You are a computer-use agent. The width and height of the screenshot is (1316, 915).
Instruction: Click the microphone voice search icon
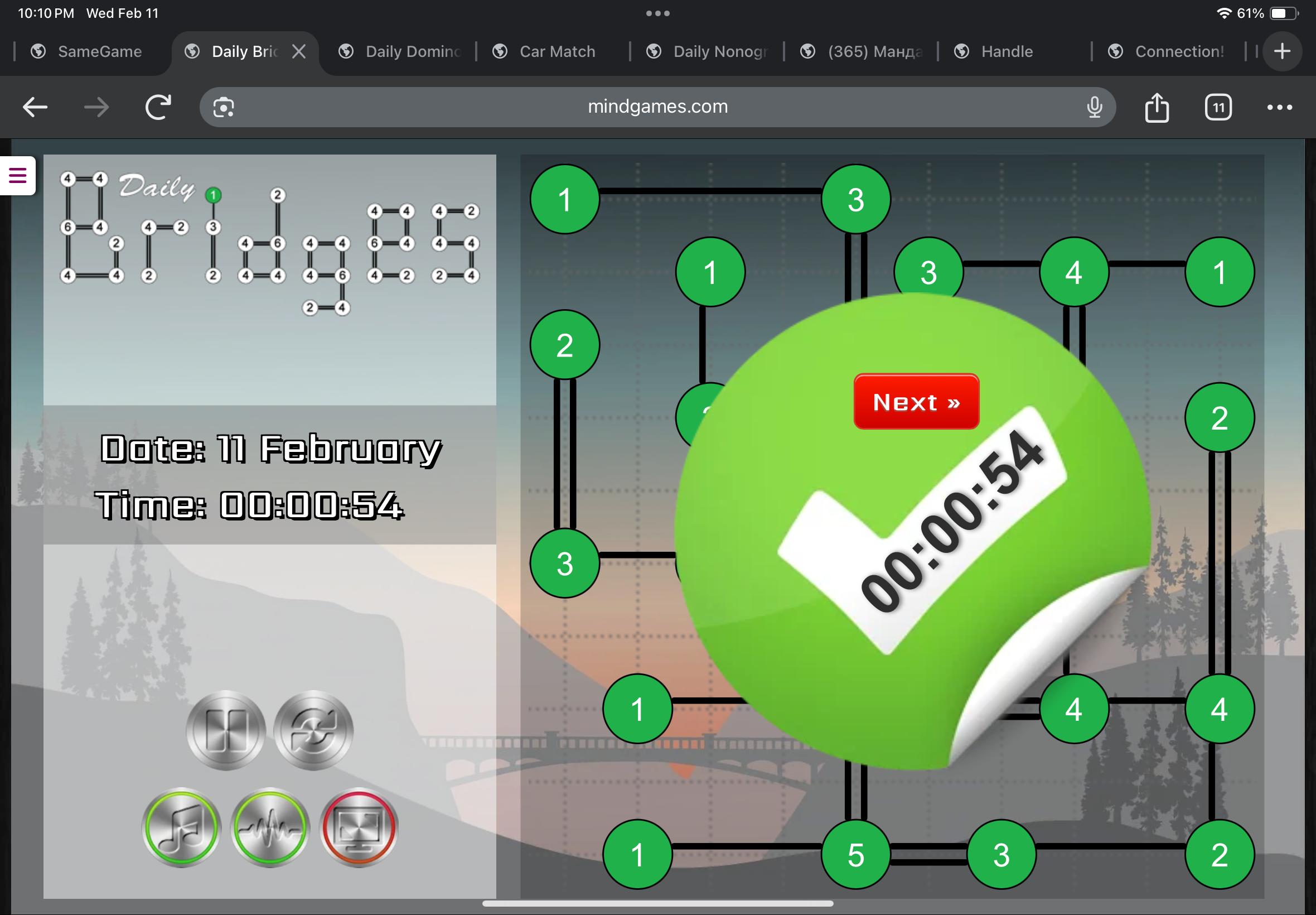(1094, 107)
